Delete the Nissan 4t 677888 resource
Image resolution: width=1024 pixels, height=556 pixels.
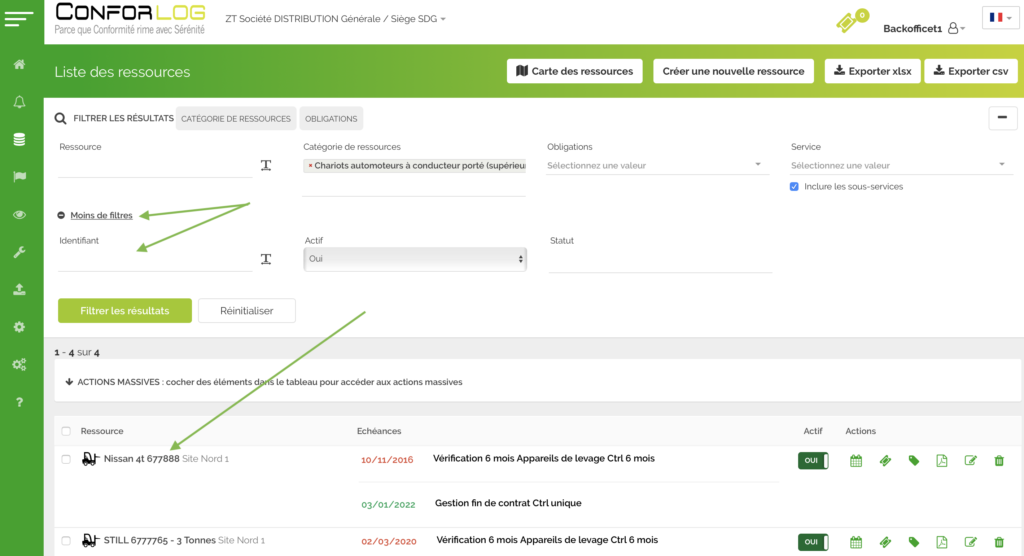point(999,460)
